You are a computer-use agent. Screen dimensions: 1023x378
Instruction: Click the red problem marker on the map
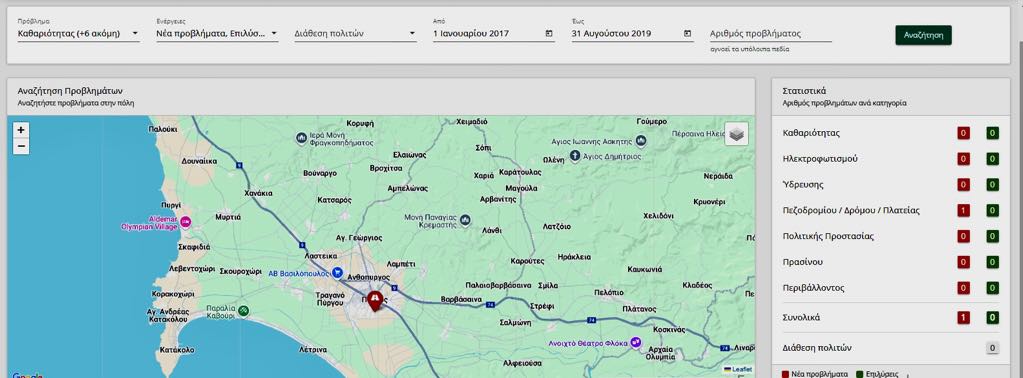[x=375, y=301]
